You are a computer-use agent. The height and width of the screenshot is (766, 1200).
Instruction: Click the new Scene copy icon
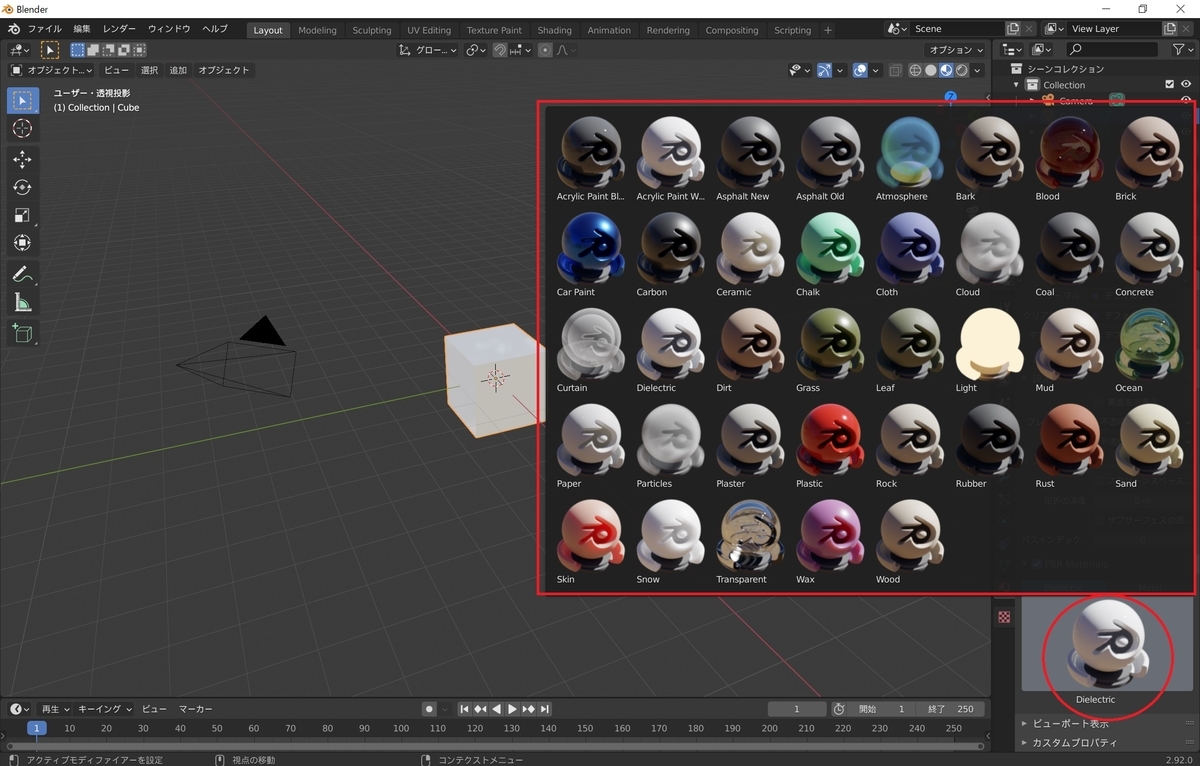(1012, 29)
